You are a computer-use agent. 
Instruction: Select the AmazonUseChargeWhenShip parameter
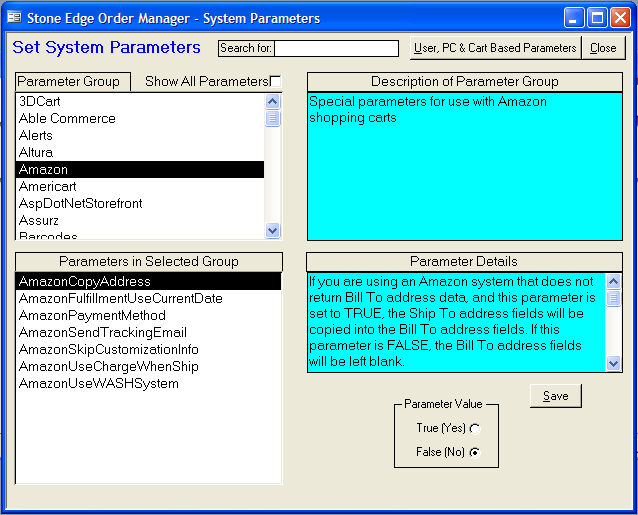click(149, 367)
